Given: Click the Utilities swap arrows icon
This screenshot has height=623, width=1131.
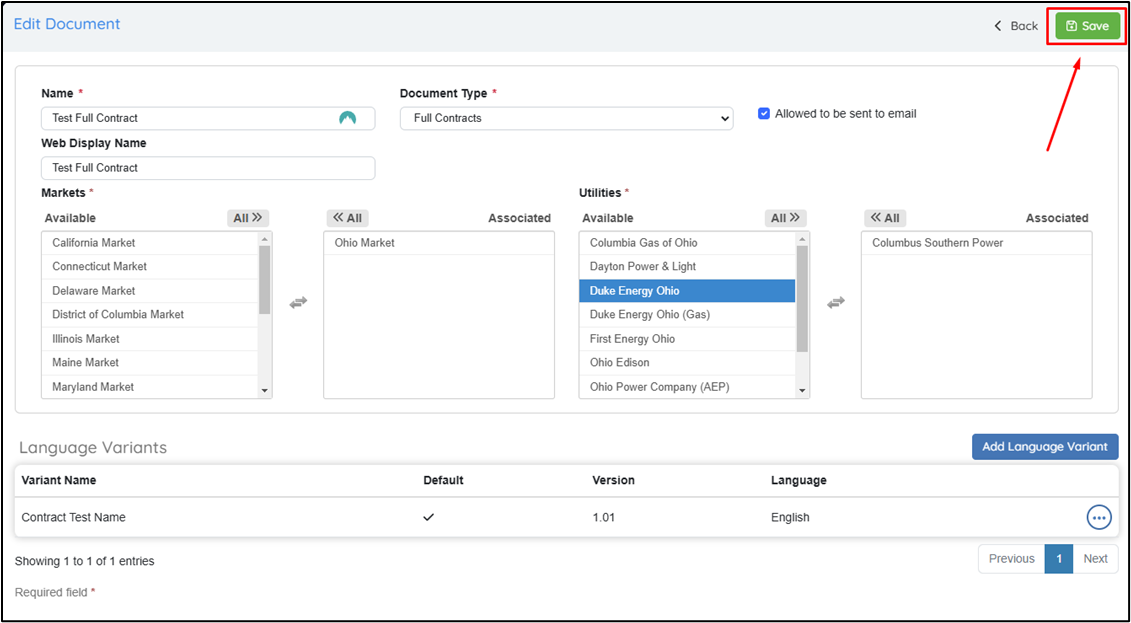Looking at the screenshot, I should (835, 303).
